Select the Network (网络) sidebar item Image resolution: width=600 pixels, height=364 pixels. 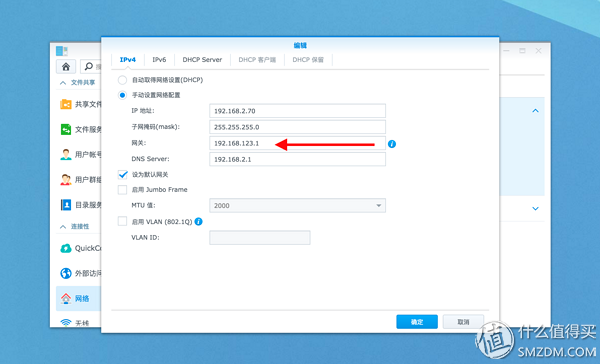pyautogui.click(x=78, y=299)
